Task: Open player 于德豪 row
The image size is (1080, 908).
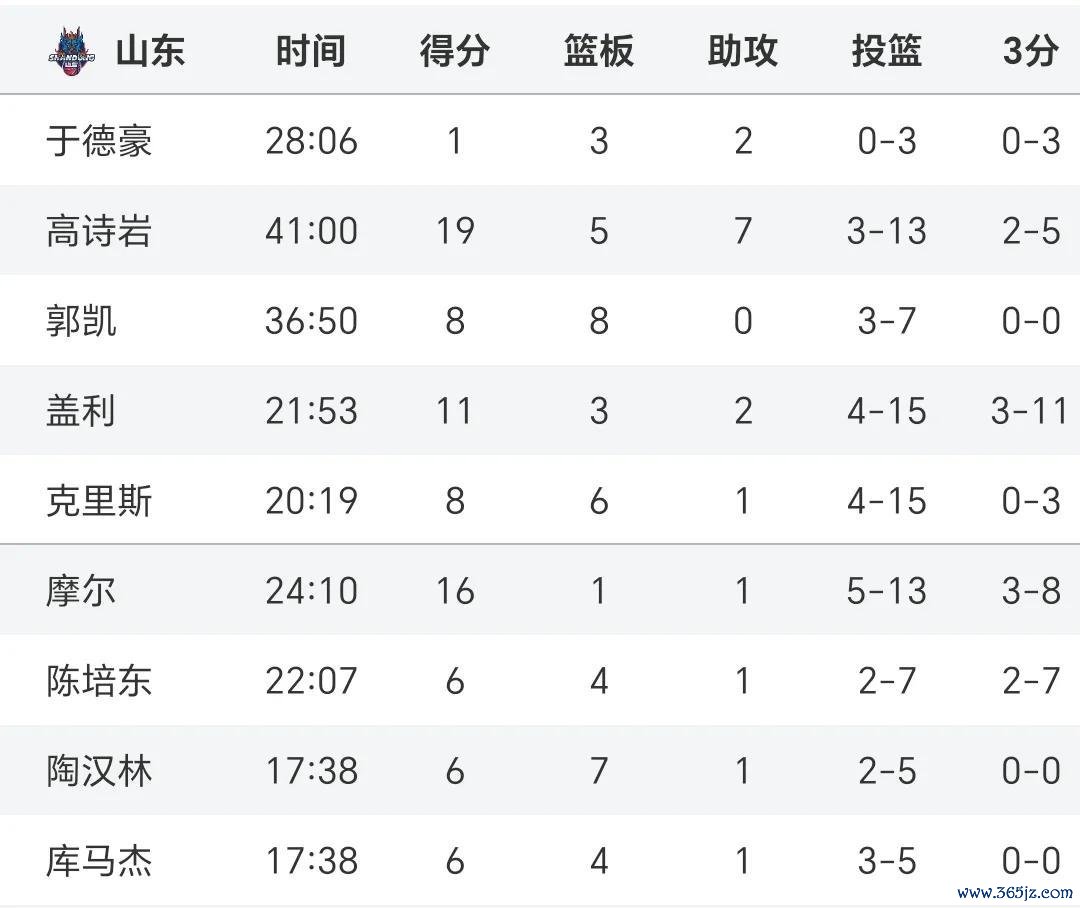Action: pos(540,141)
